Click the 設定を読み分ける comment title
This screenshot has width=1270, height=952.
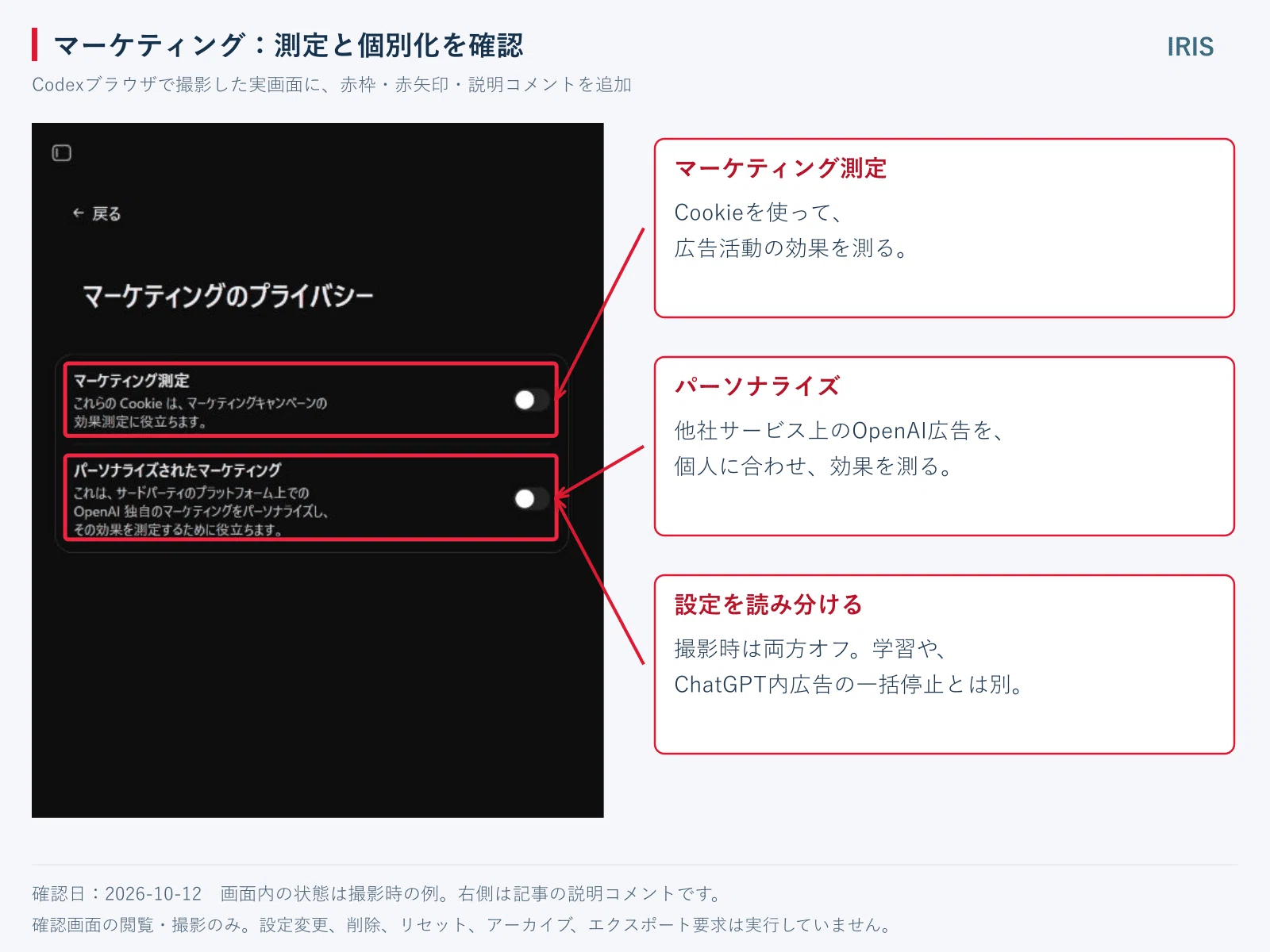[768, 605]
